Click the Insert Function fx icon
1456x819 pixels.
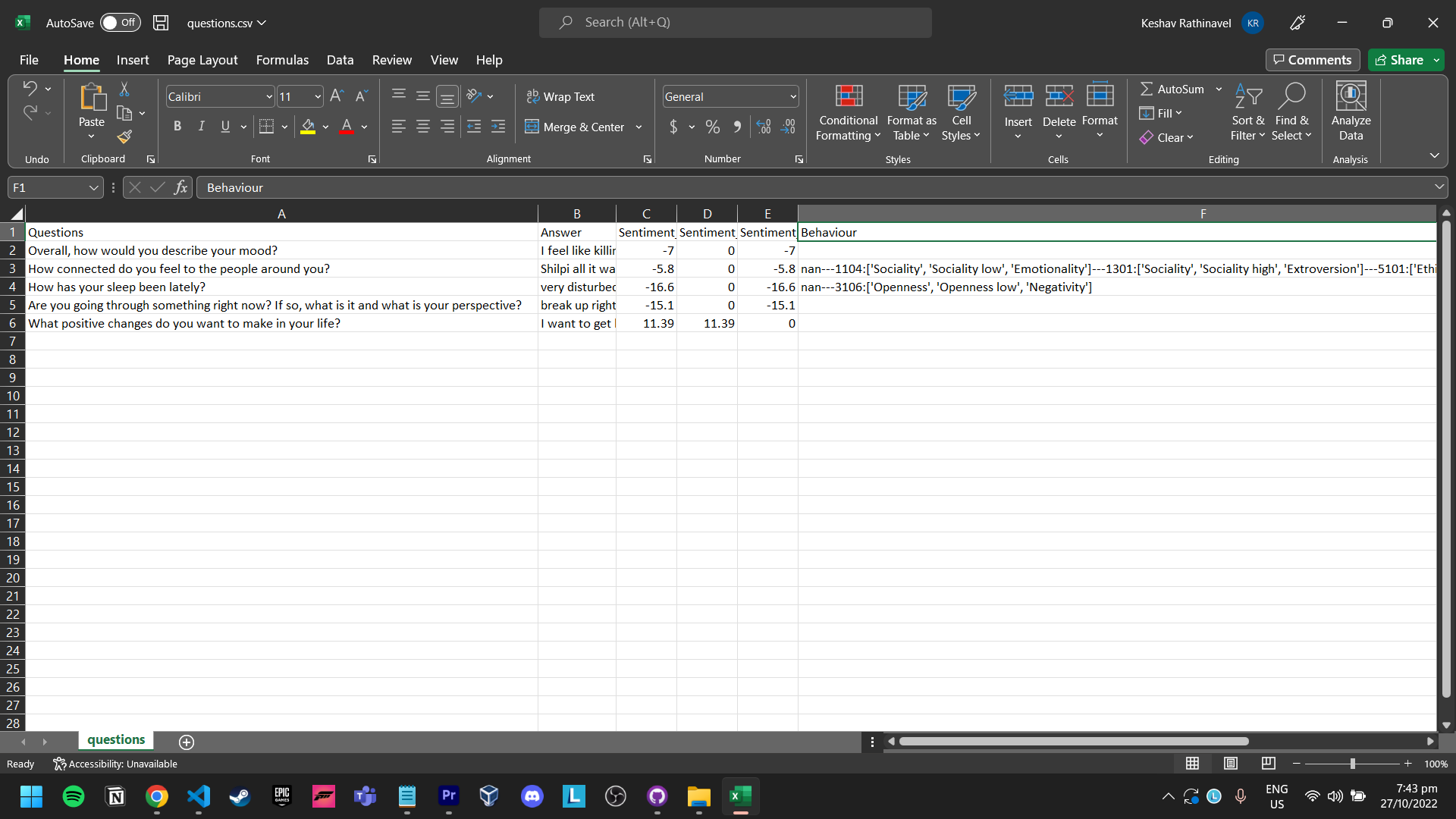[180, 187]
